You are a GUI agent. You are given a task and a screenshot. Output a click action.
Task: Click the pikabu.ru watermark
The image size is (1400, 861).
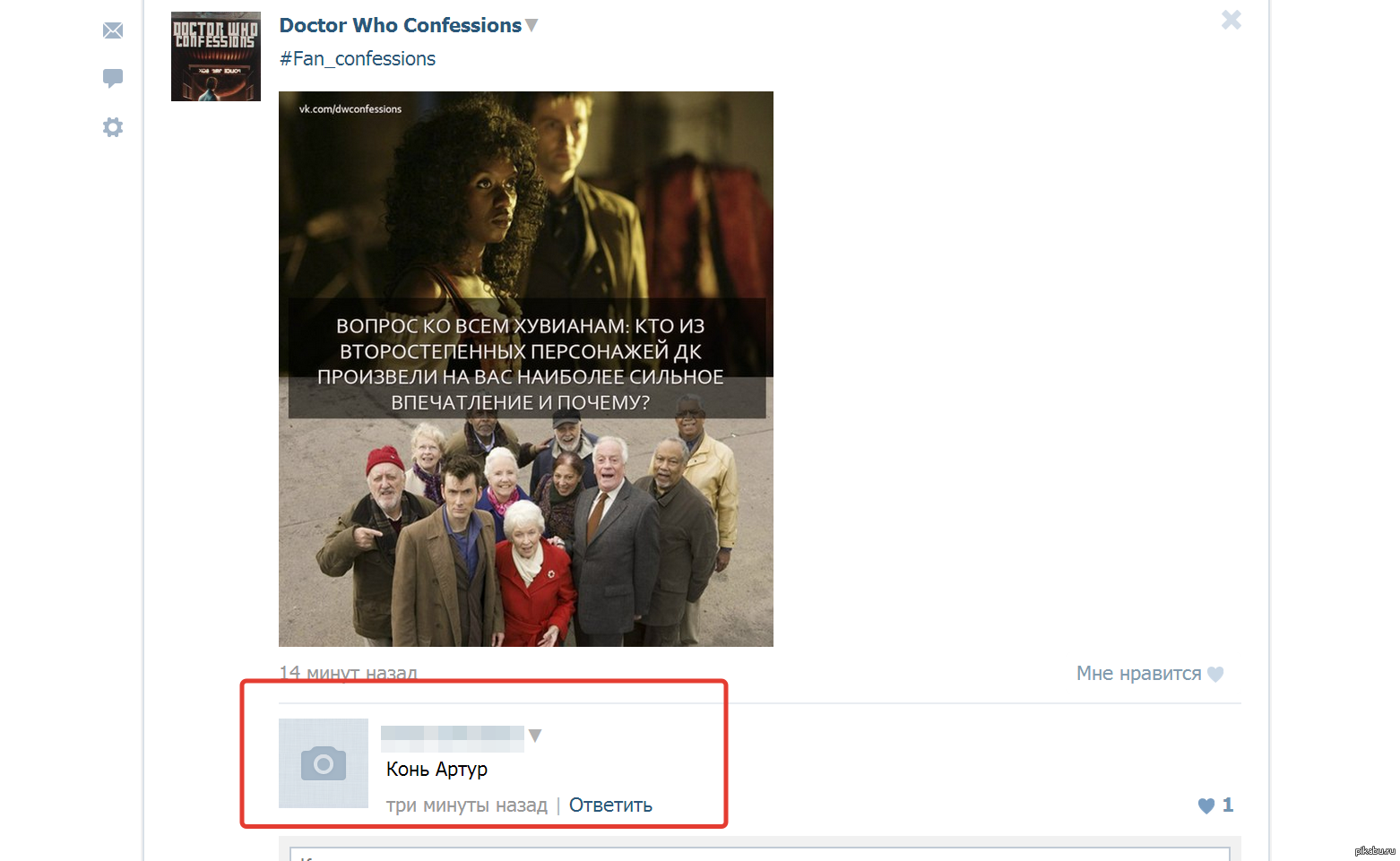pos(1374,850)
